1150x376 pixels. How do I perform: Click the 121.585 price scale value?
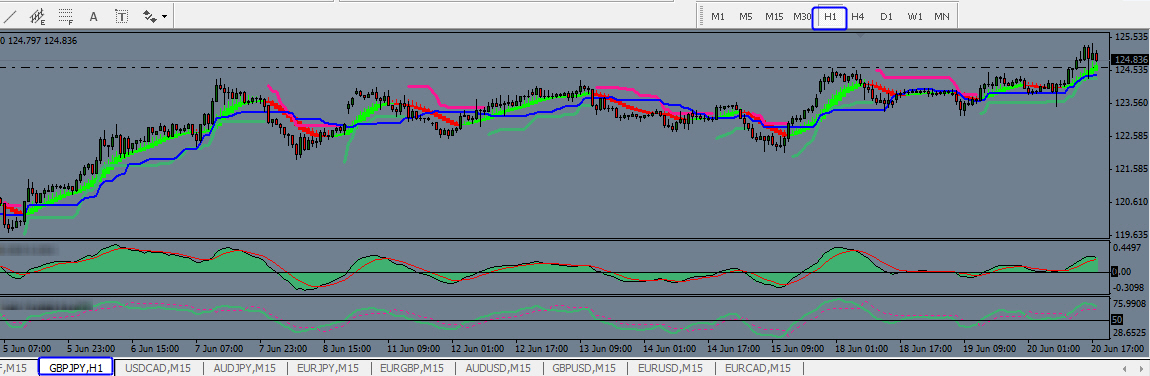(1130, 169)
